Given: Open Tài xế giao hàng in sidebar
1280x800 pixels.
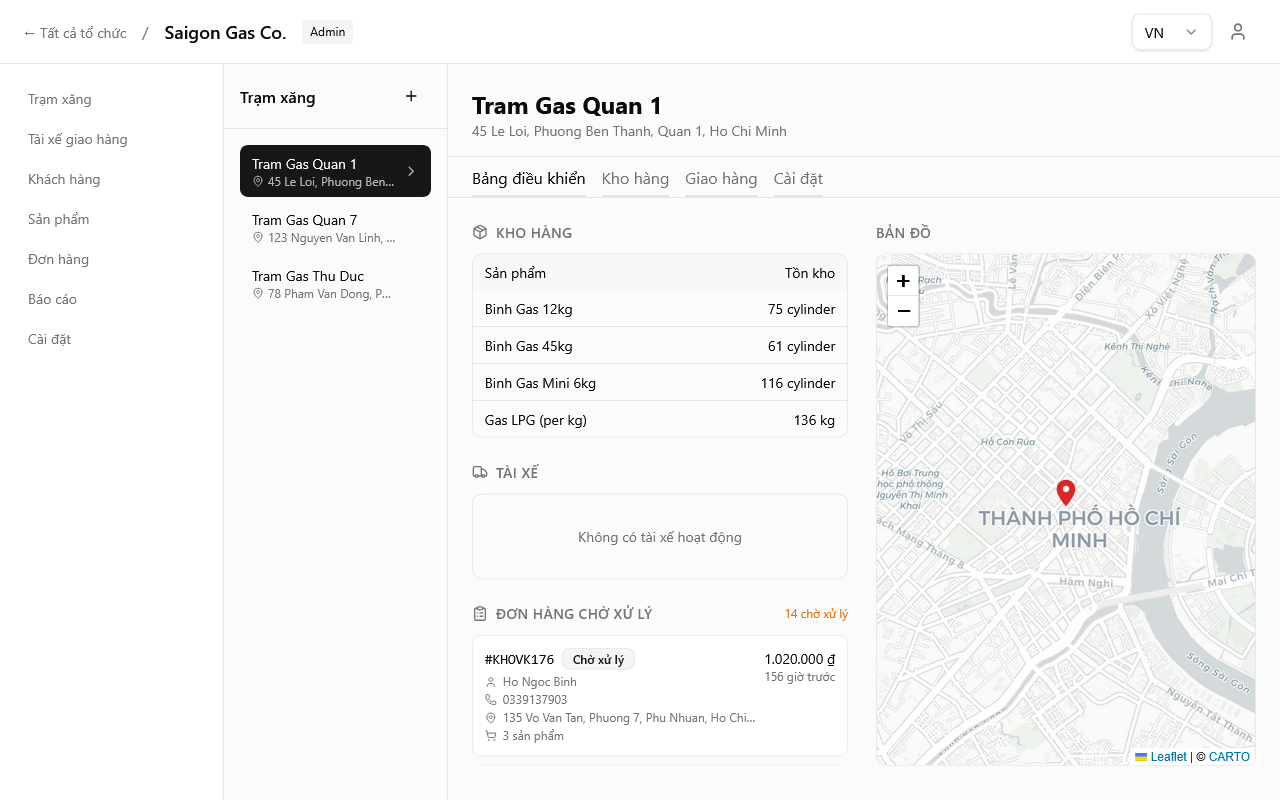Looking at the screenshot, I should tap(78, 139).
